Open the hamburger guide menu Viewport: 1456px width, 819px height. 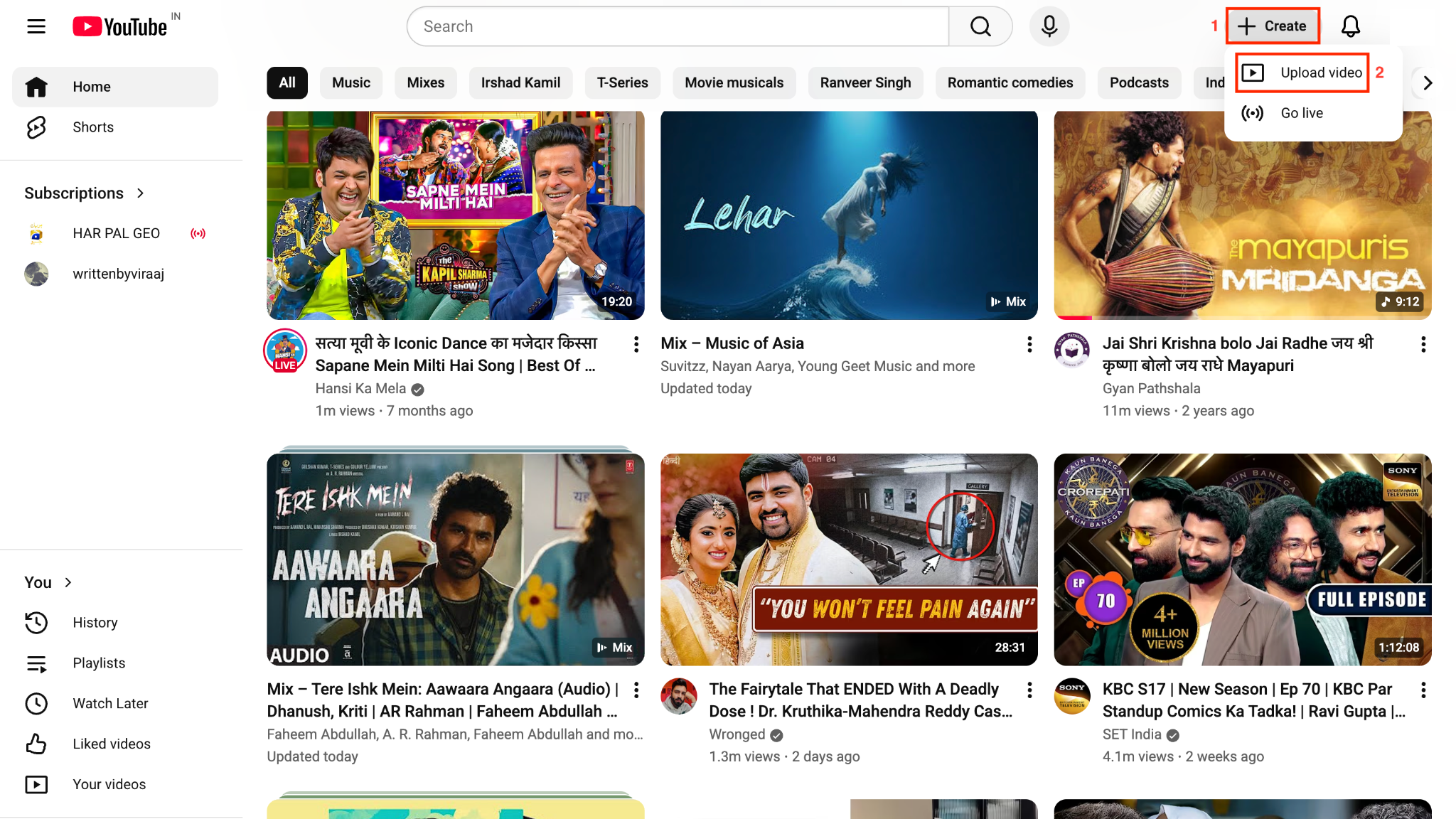(36, 26)
